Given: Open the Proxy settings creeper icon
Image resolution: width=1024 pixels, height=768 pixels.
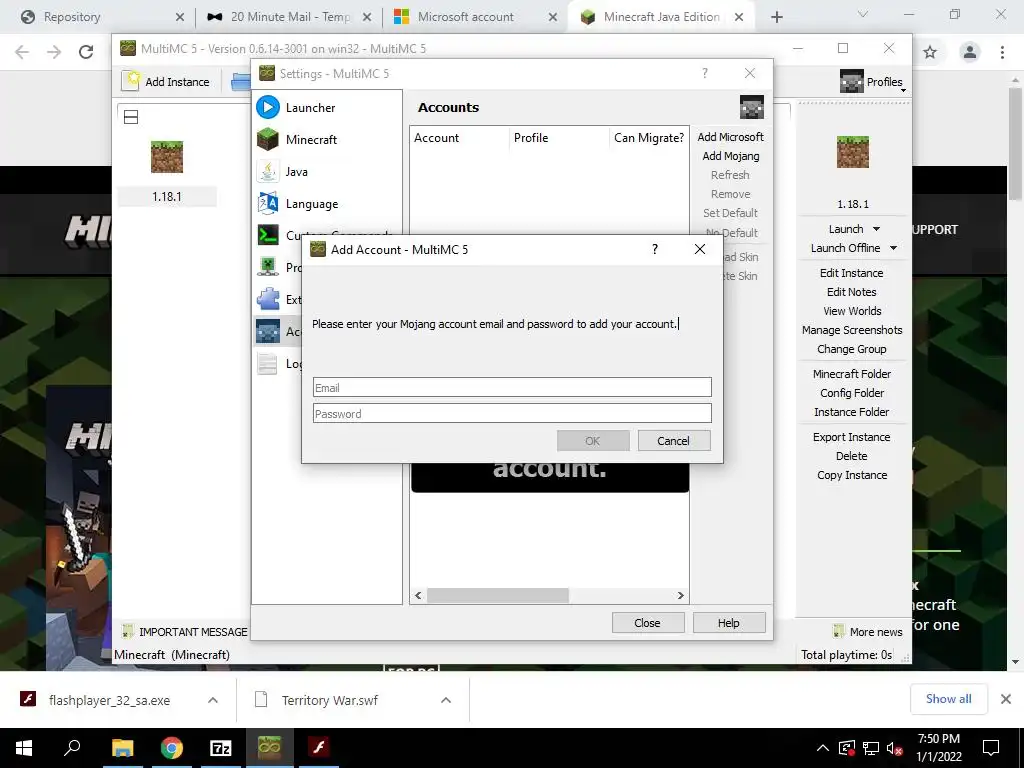Looking at the screenshot, I should tap(268, 267).
